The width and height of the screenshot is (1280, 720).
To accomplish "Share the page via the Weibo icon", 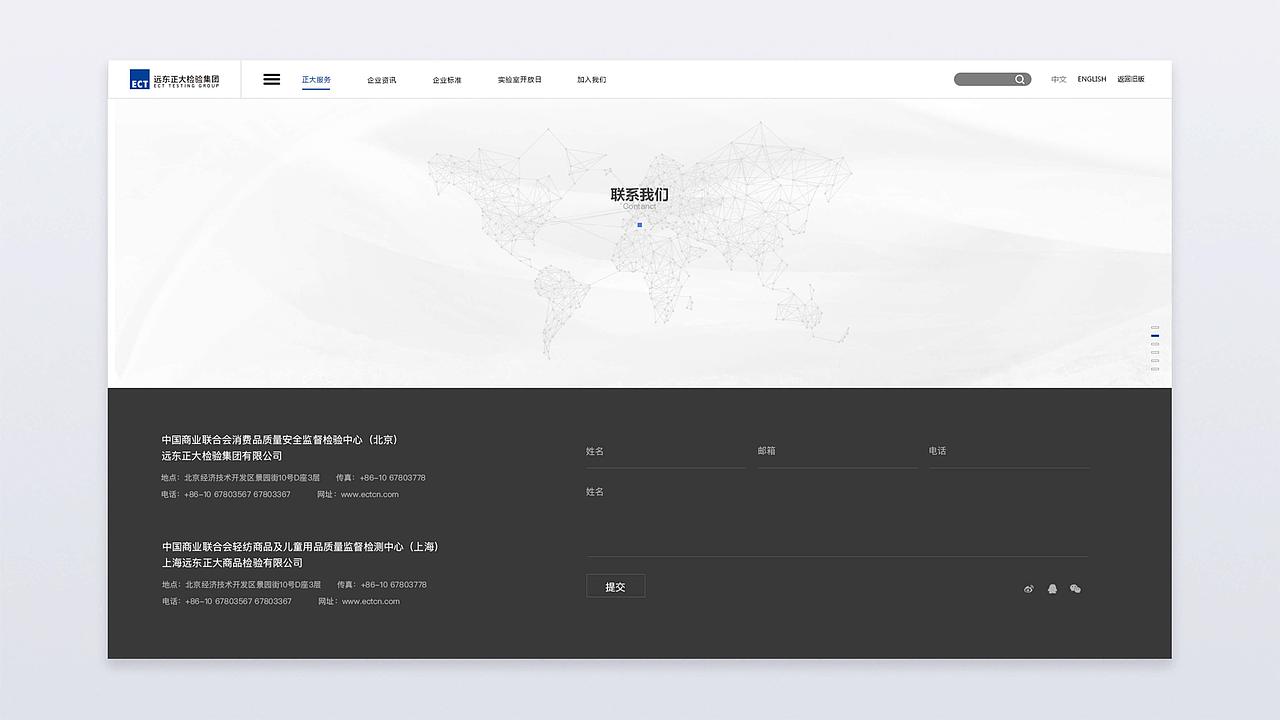I will point(1028,588).
